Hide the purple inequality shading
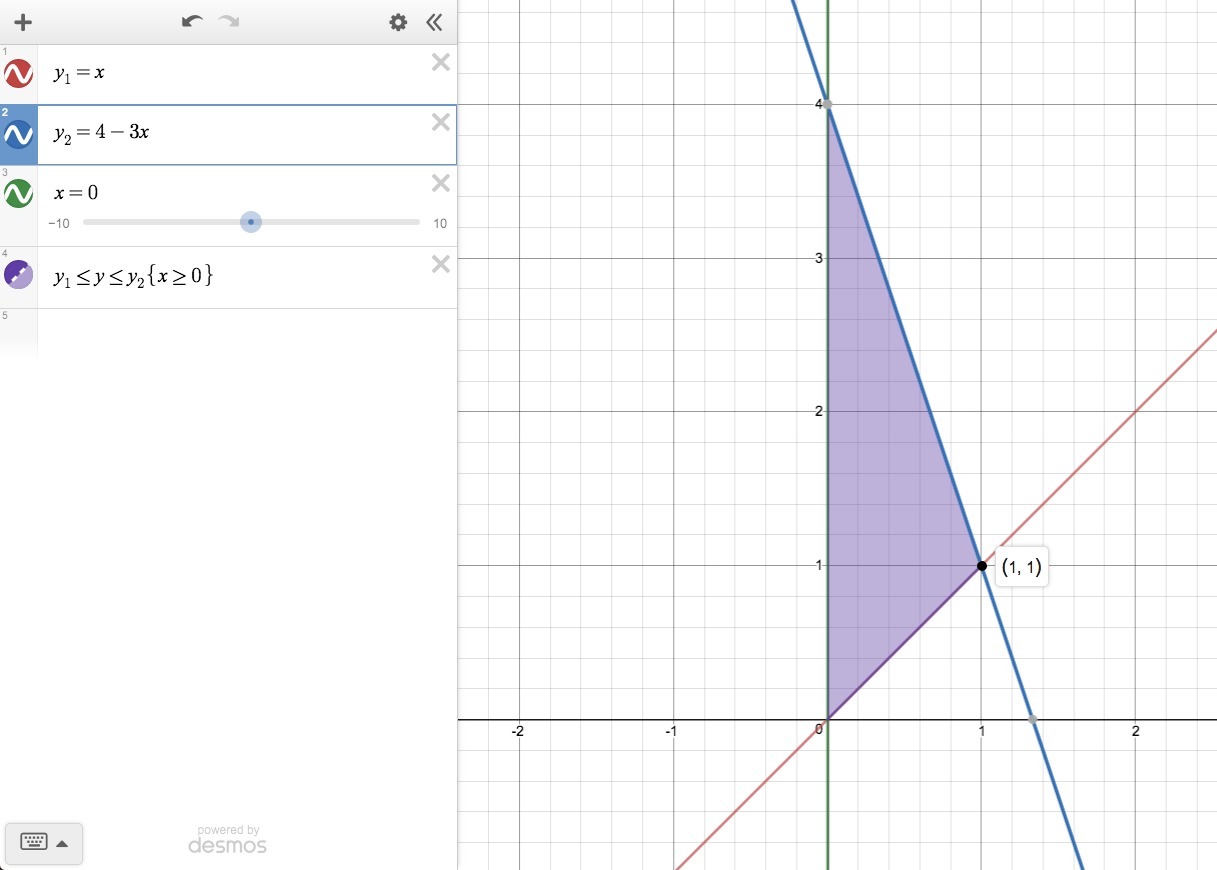1217x870 pixels. (19, 274)
